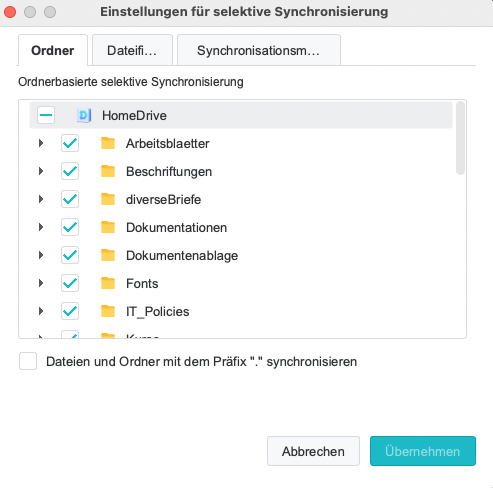Click the diverseBriefe folder icon
This screenshot has height=488, width=493.
108,199
